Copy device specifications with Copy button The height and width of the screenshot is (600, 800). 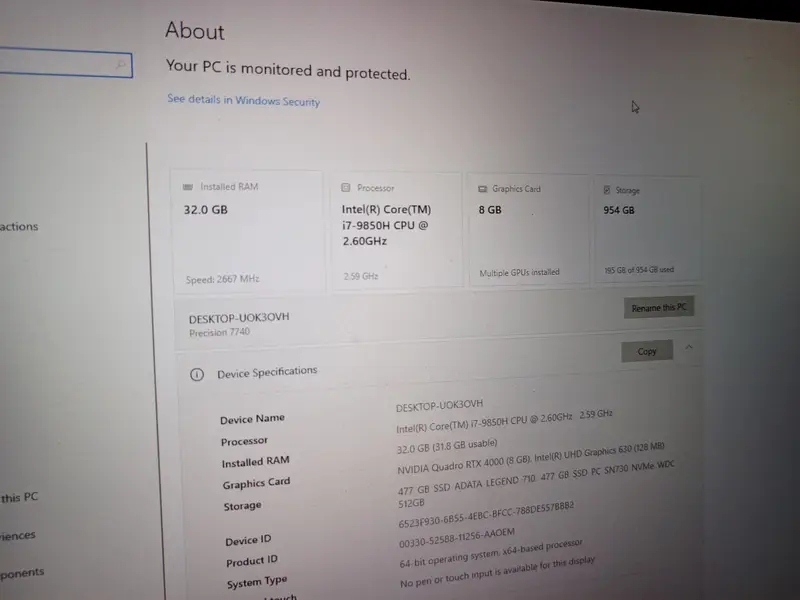647,351
